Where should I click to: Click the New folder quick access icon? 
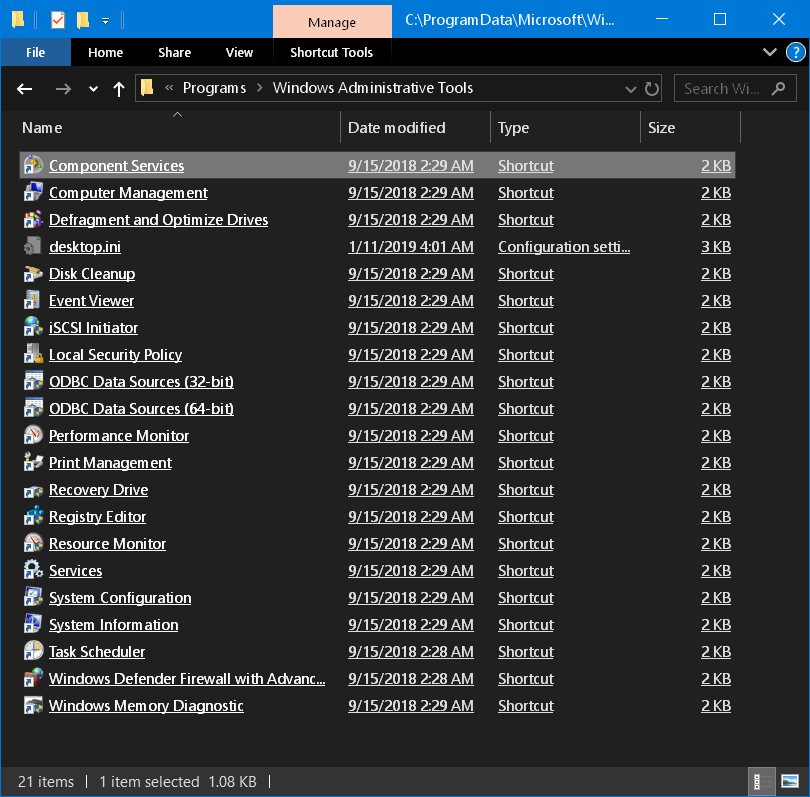coord(83,20)
